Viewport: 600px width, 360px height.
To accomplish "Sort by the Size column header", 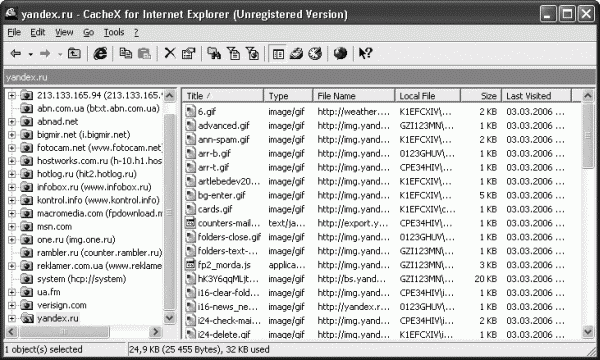I will (x=481, y=96).
